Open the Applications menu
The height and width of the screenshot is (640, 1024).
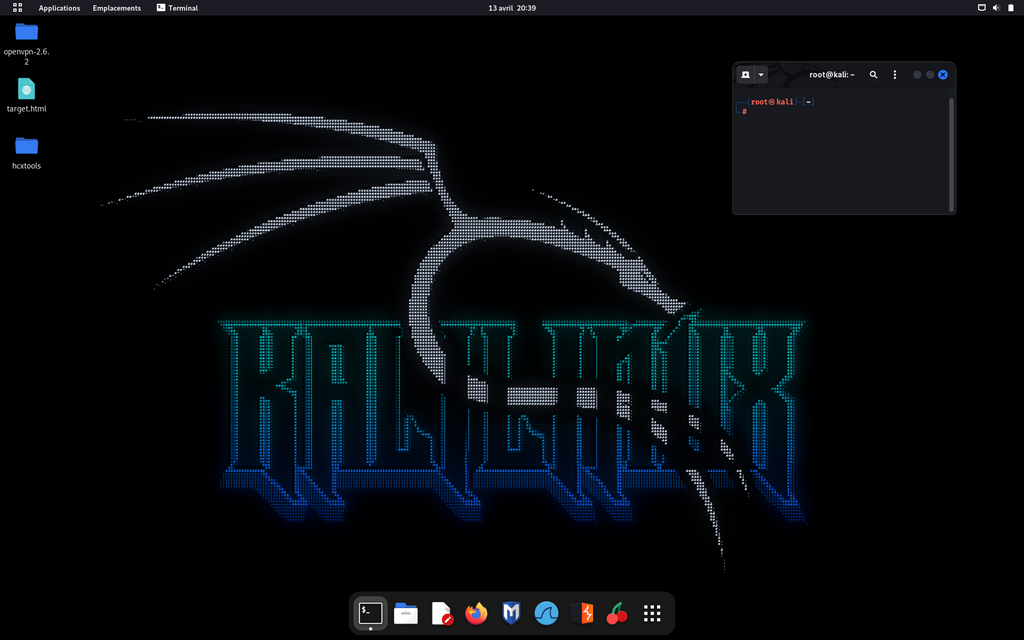pyautogui.click(x=59, y=8)
